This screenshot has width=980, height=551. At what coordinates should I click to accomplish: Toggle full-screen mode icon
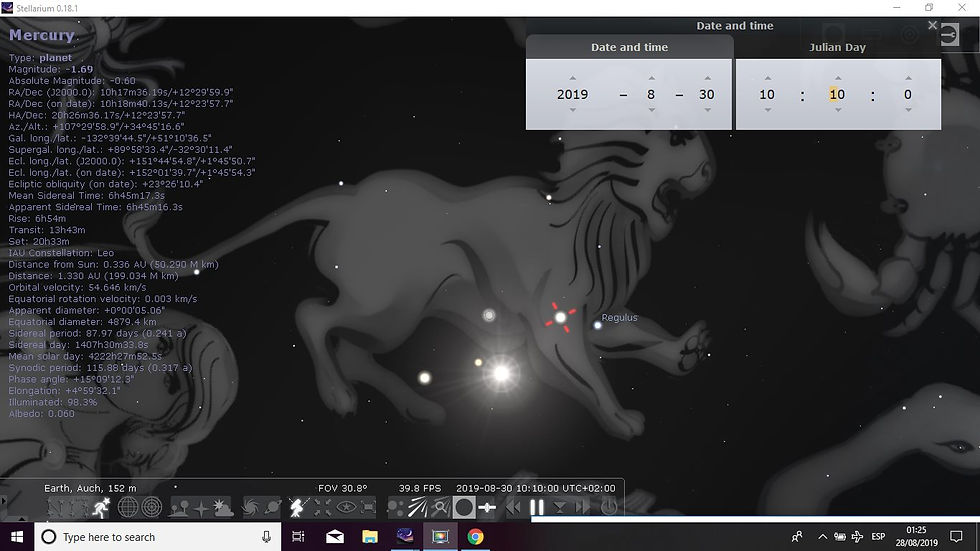point(368,507)
